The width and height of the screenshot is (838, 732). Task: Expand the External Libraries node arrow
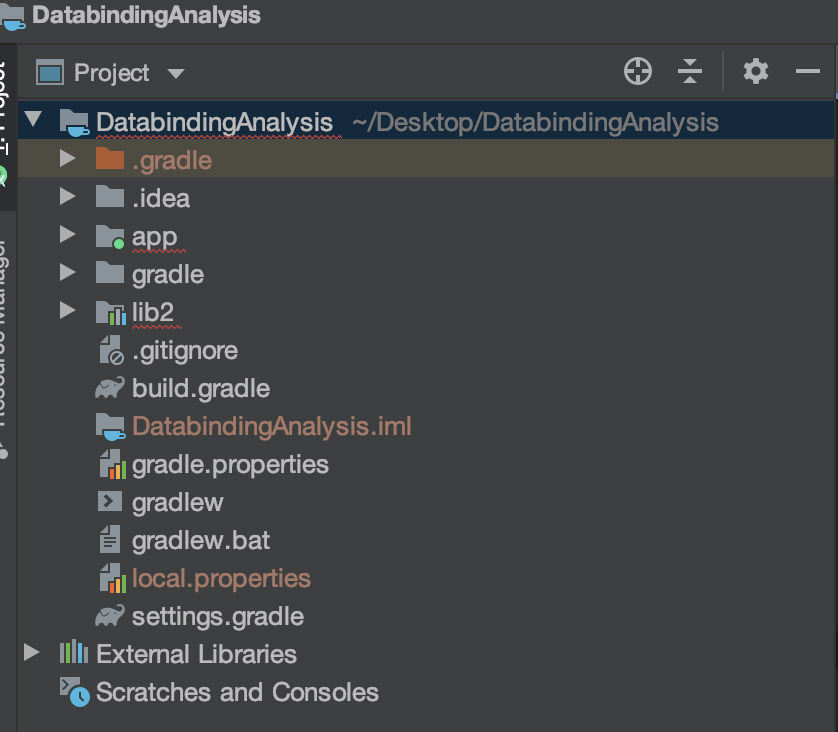tap(32, 654)
